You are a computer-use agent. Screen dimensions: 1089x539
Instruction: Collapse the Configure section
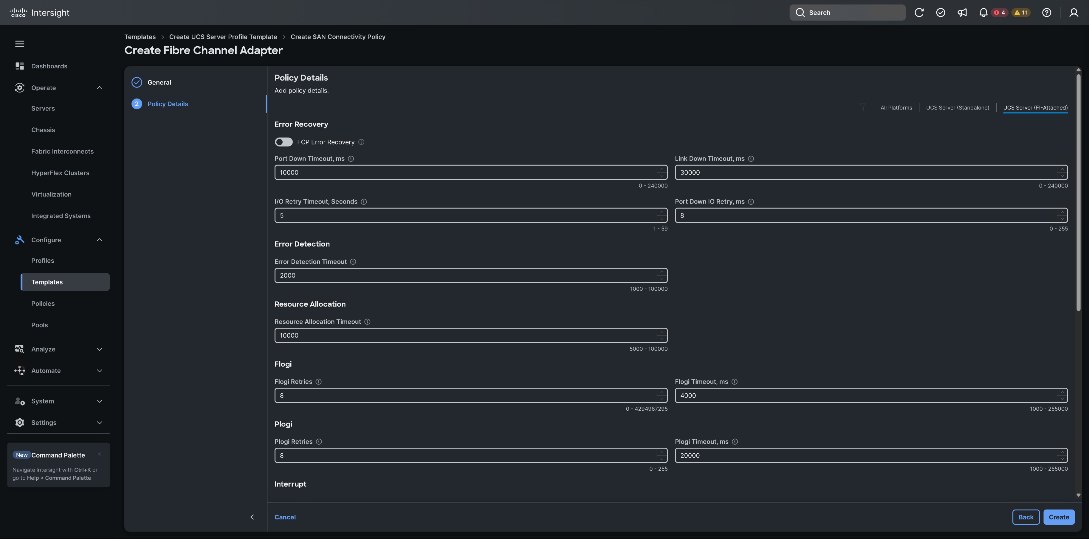tap(99, 240)
